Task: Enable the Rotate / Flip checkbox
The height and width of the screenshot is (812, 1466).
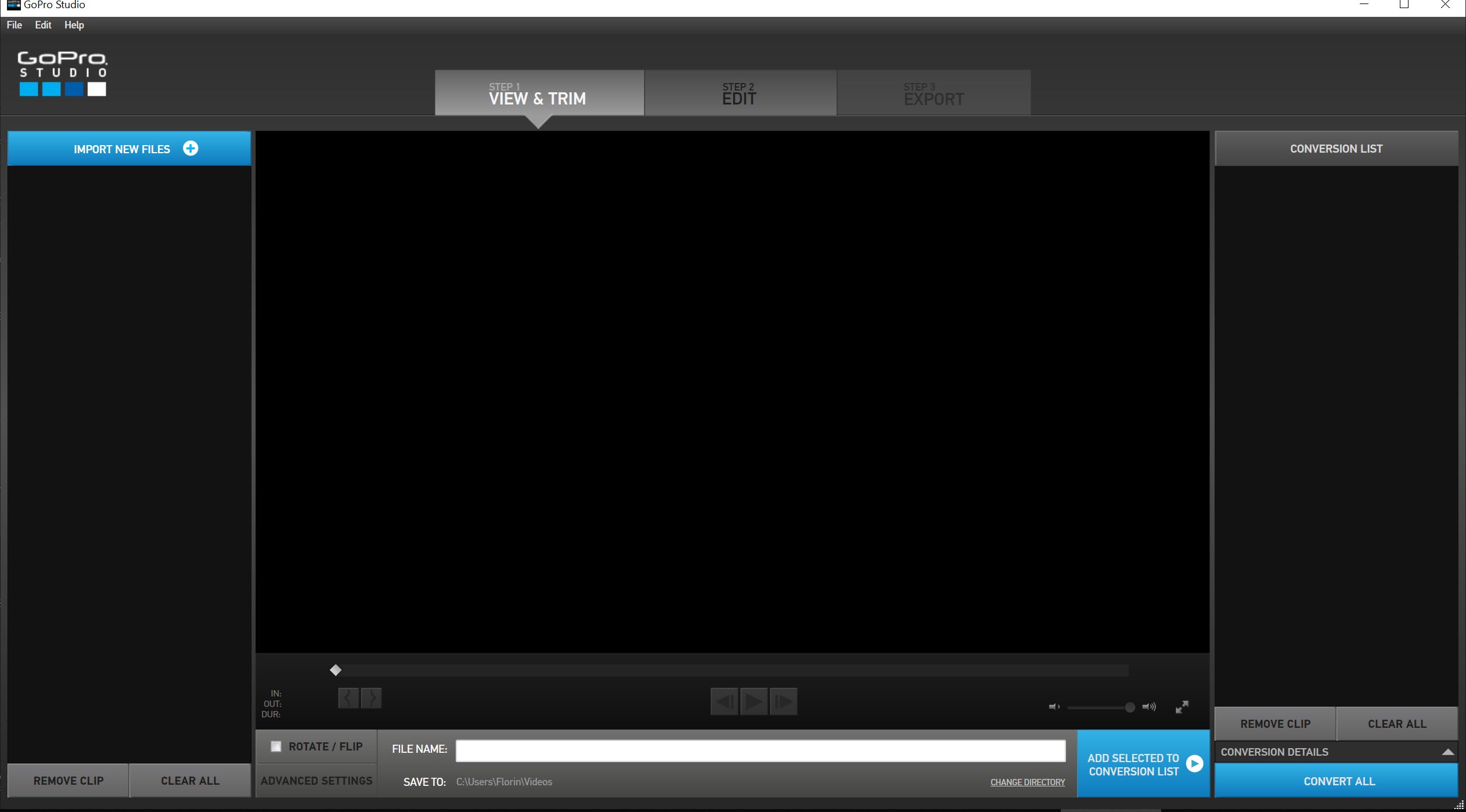Action: point(276,746)
